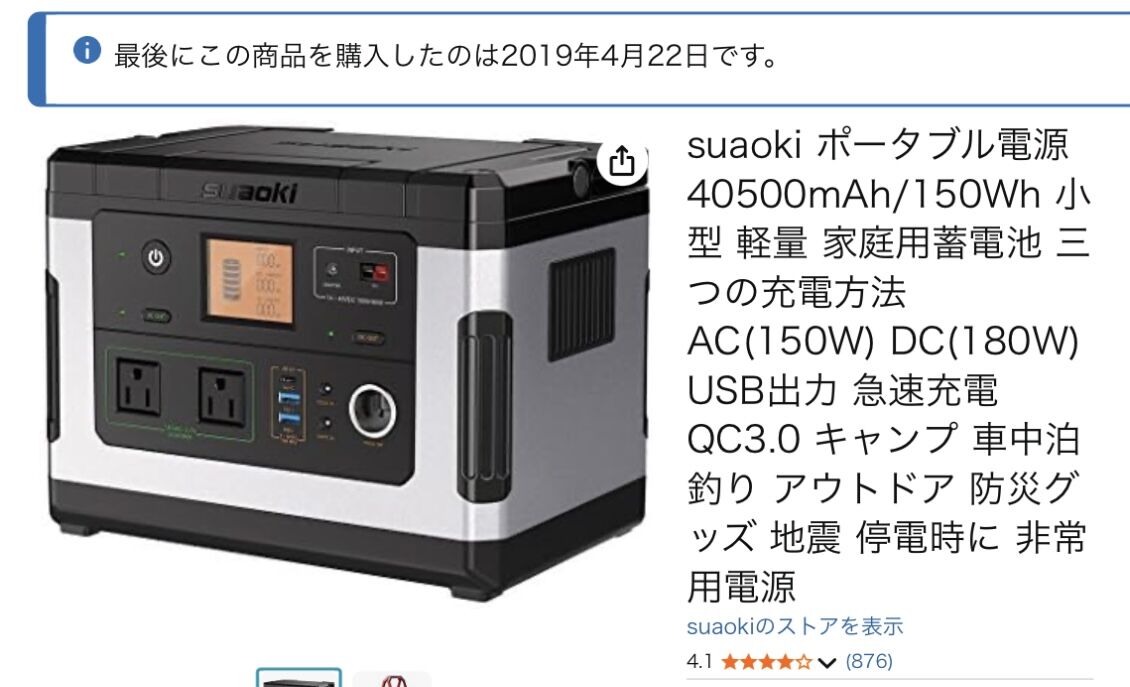The image size is (1130, 687).
Task: Click the blue info icon in purchase banner
Action: pos(87,50)
